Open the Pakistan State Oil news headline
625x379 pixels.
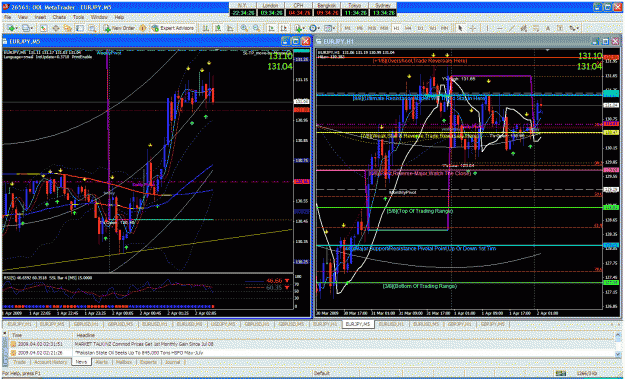[140, 353]
